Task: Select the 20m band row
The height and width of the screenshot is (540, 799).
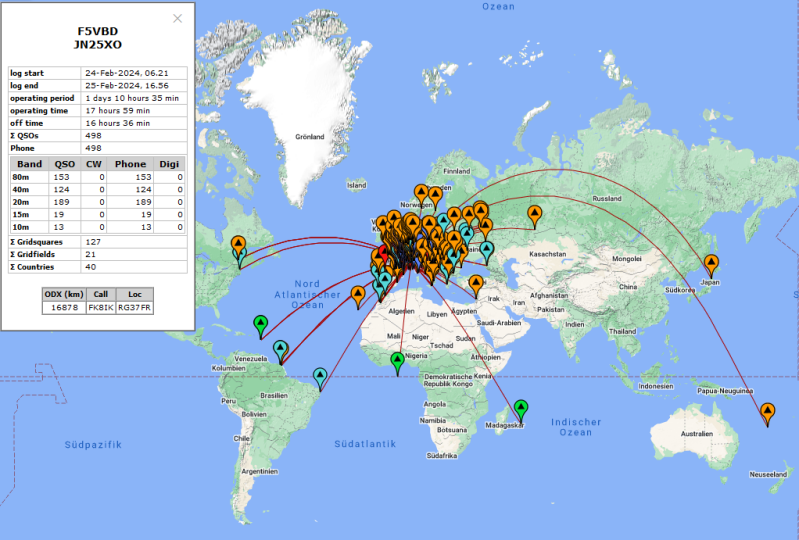Action: (x=97, y=201)
